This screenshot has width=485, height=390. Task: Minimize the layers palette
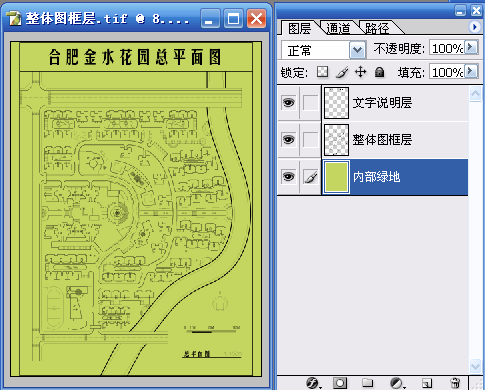click(x=460, y=11)
